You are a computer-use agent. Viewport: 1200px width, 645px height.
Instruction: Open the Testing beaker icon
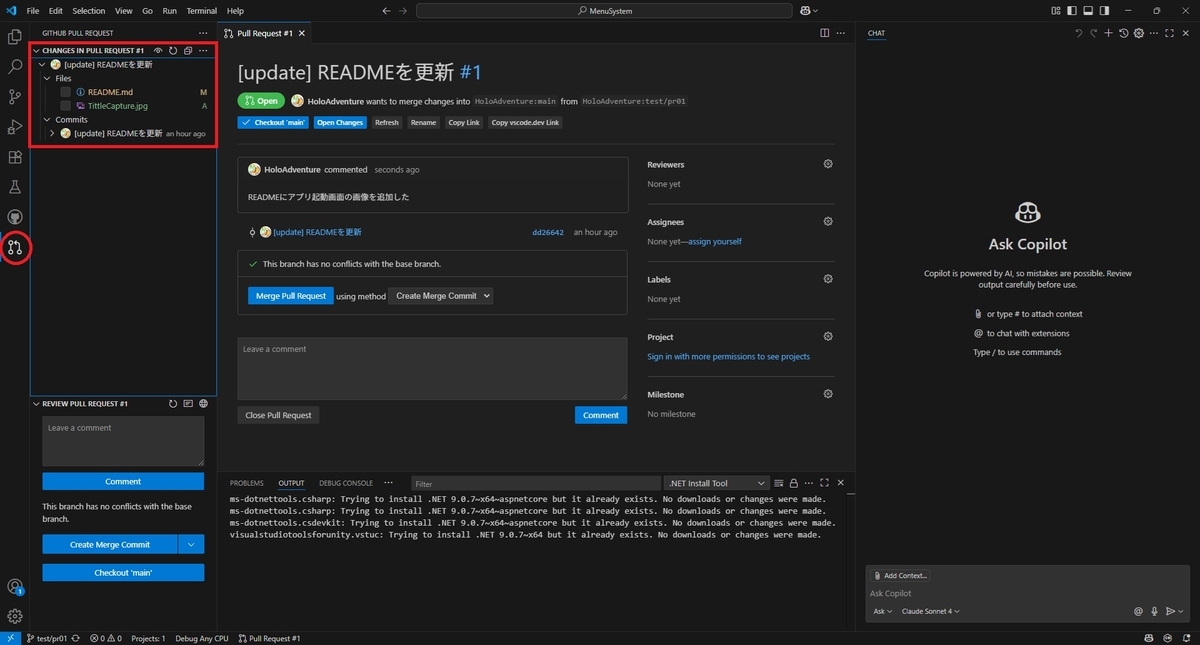pos(15,186)
